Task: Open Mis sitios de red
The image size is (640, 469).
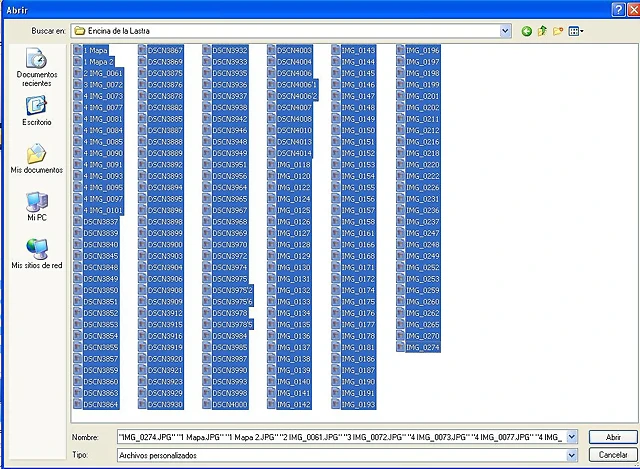Action: point(37,253)
